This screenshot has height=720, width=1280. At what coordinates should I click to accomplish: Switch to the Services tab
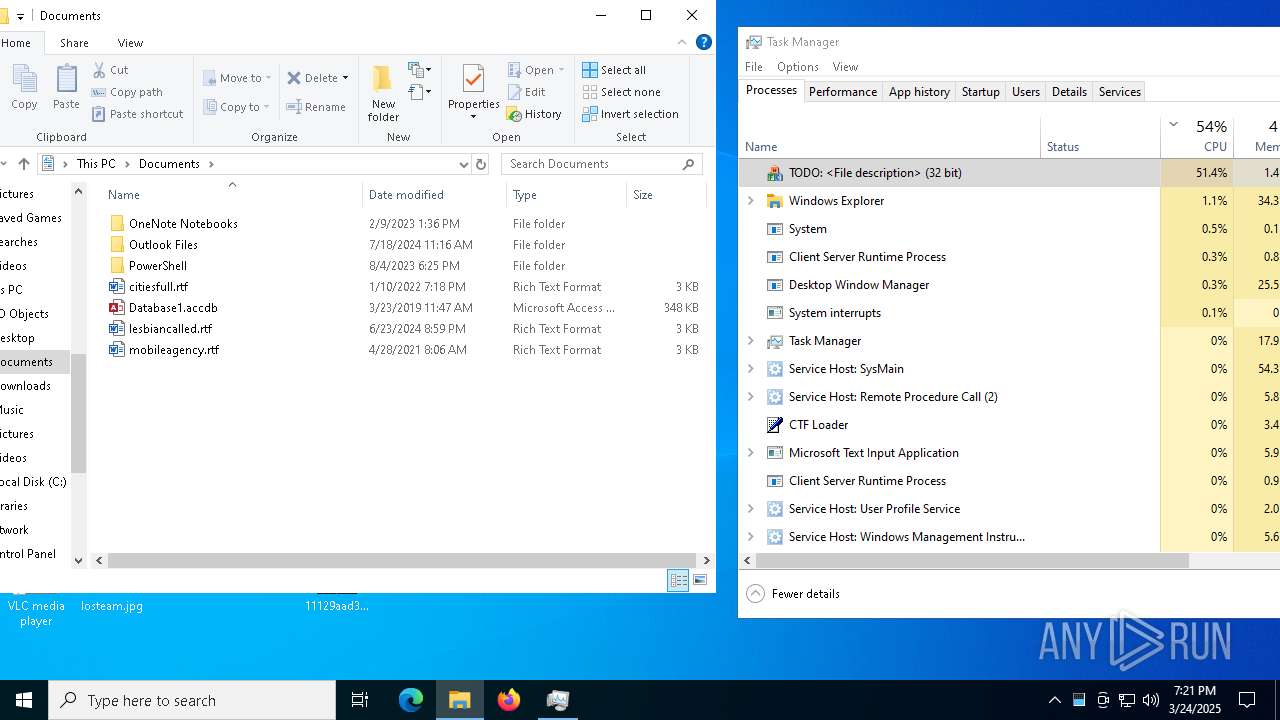pyautogui.click(x=1120, y=92)
